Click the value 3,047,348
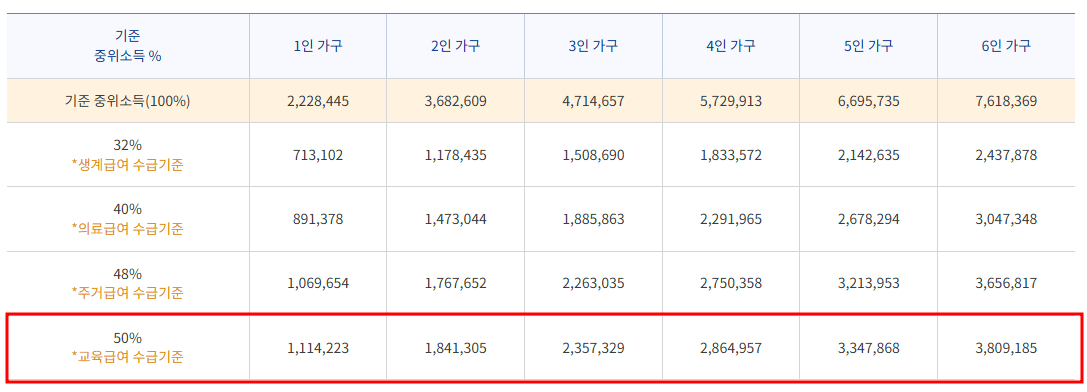Image resolution: width=1087 pixels, height=392 pixels. pyautogui.click(x=1006, y=219)
